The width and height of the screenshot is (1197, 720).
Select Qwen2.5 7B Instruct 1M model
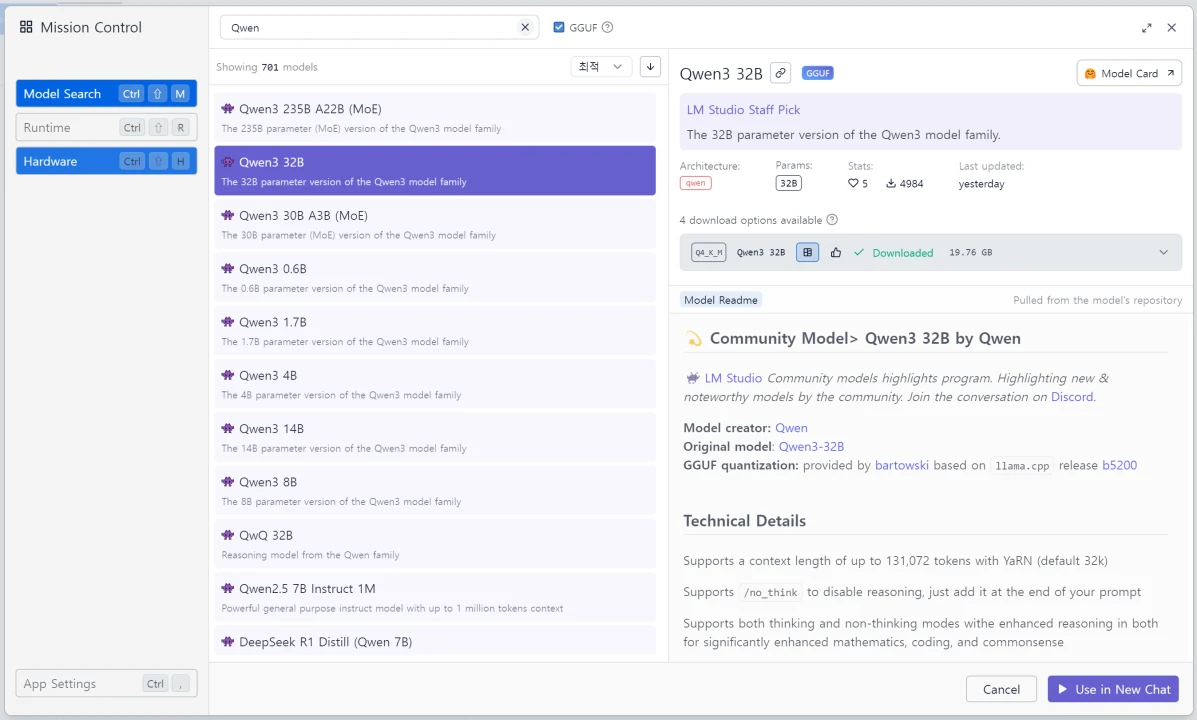435,597
